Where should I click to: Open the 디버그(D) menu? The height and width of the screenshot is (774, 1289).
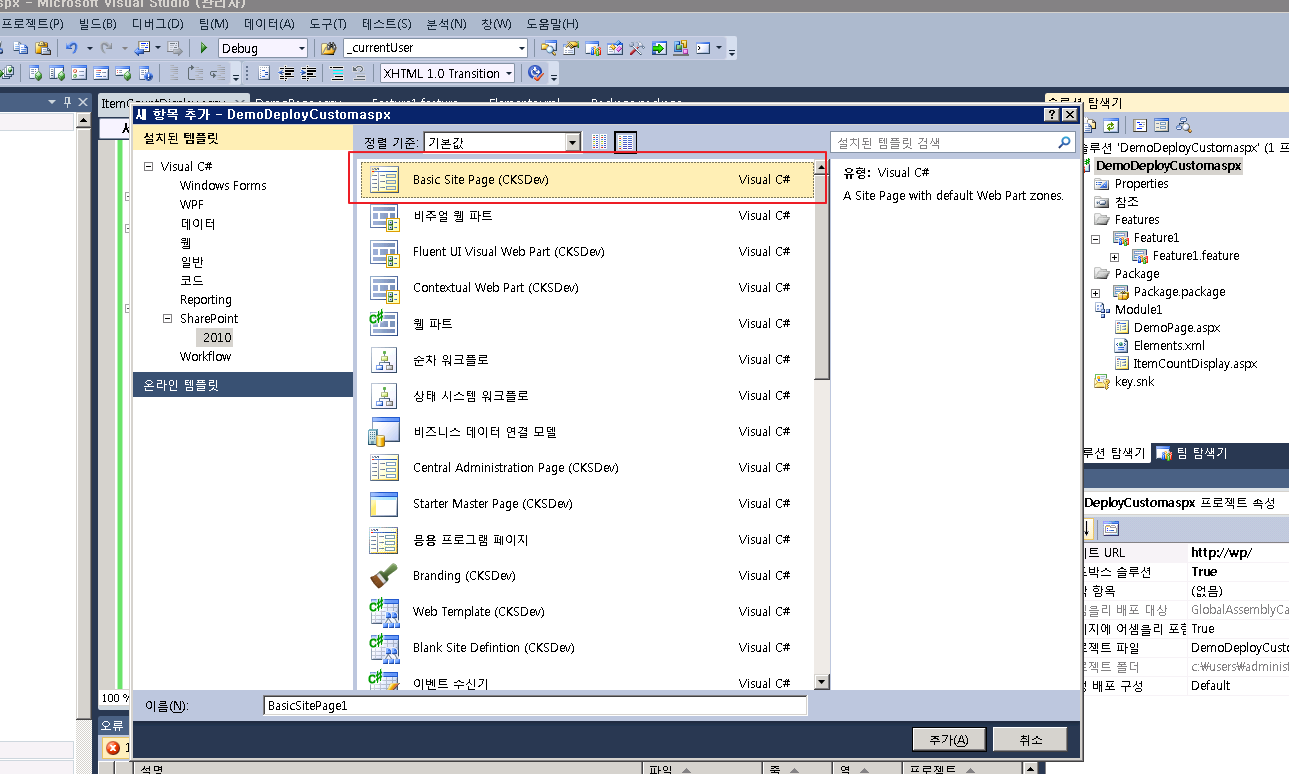click(x=158, y=23)
